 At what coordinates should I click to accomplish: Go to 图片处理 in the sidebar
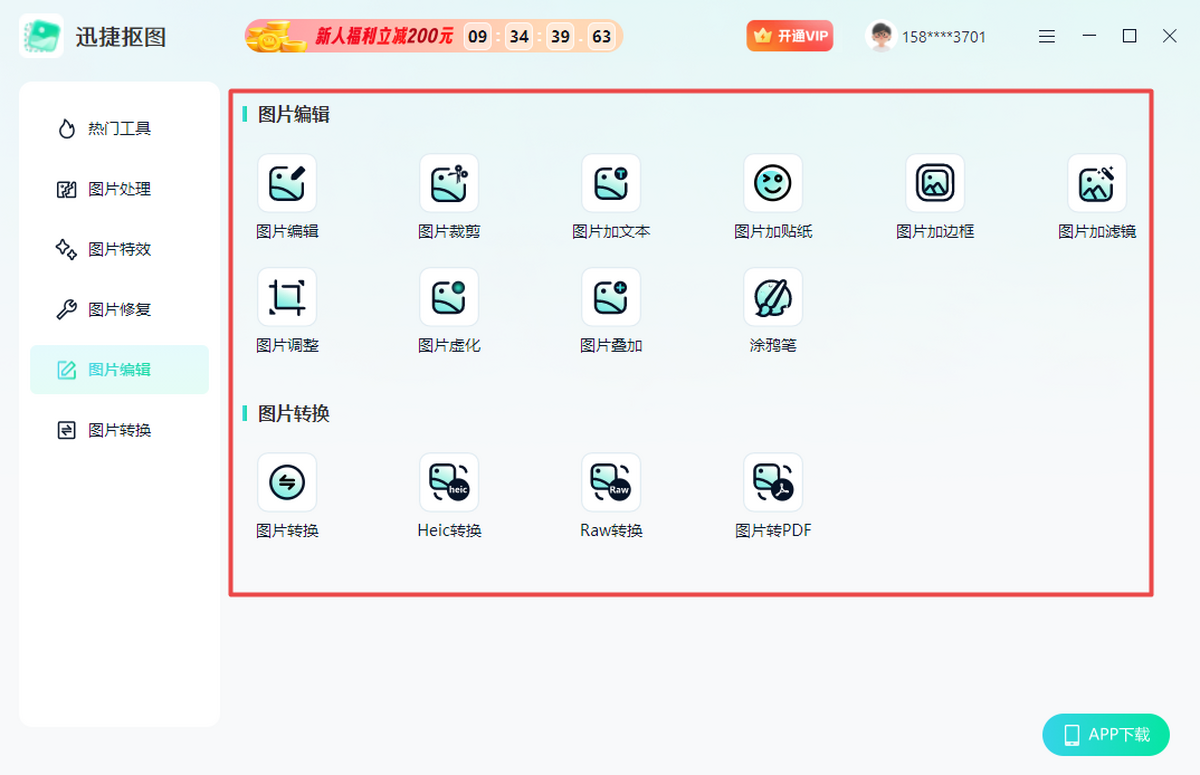pos(120,189)
